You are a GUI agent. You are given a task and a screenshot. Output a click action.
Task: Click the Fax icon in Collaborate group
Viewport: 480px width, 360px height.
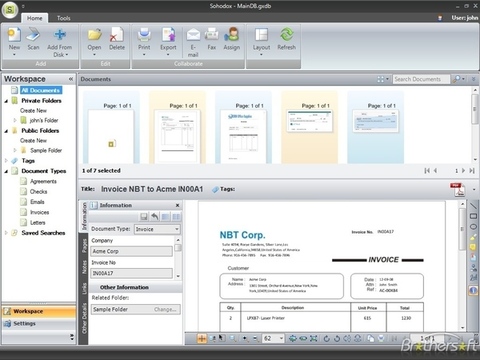click(x=211, y=35)
